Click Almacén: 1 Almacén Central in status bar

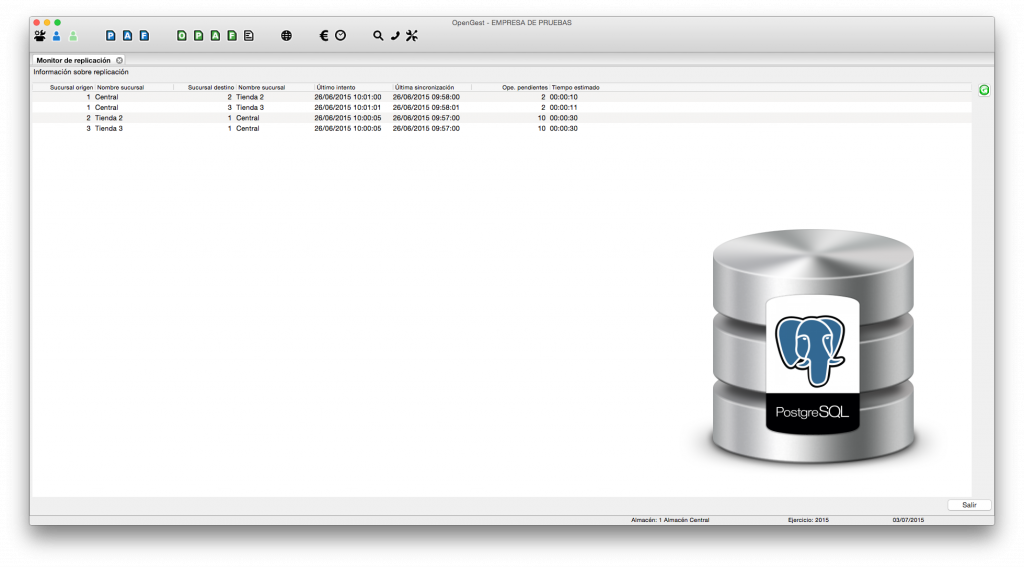(670, 520)
